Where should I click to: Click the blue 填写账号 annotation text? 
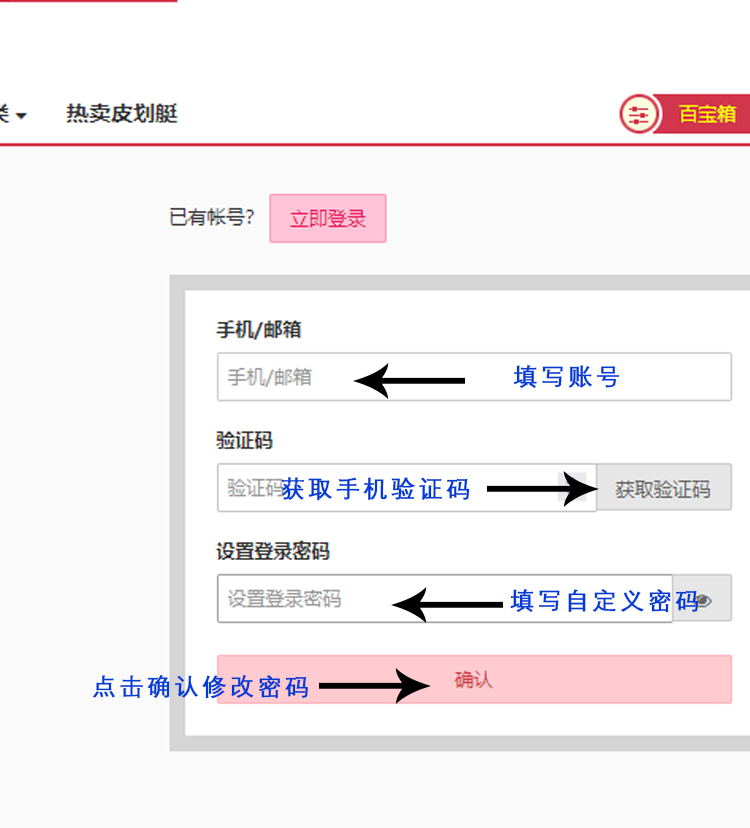click(x=566, y=377)
